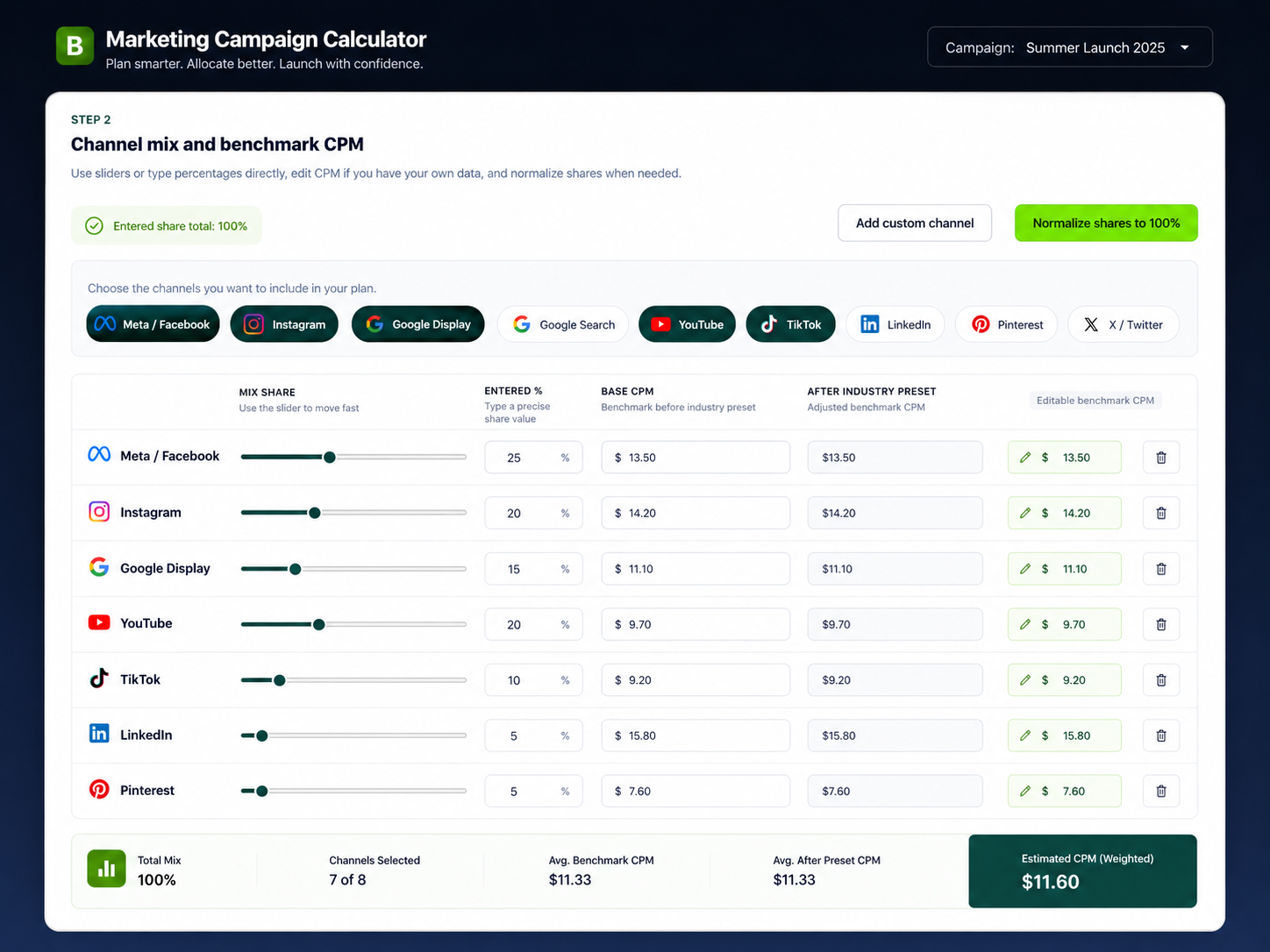
Task: Click the Google logo in the Google Display row
Action: point(99,567)
